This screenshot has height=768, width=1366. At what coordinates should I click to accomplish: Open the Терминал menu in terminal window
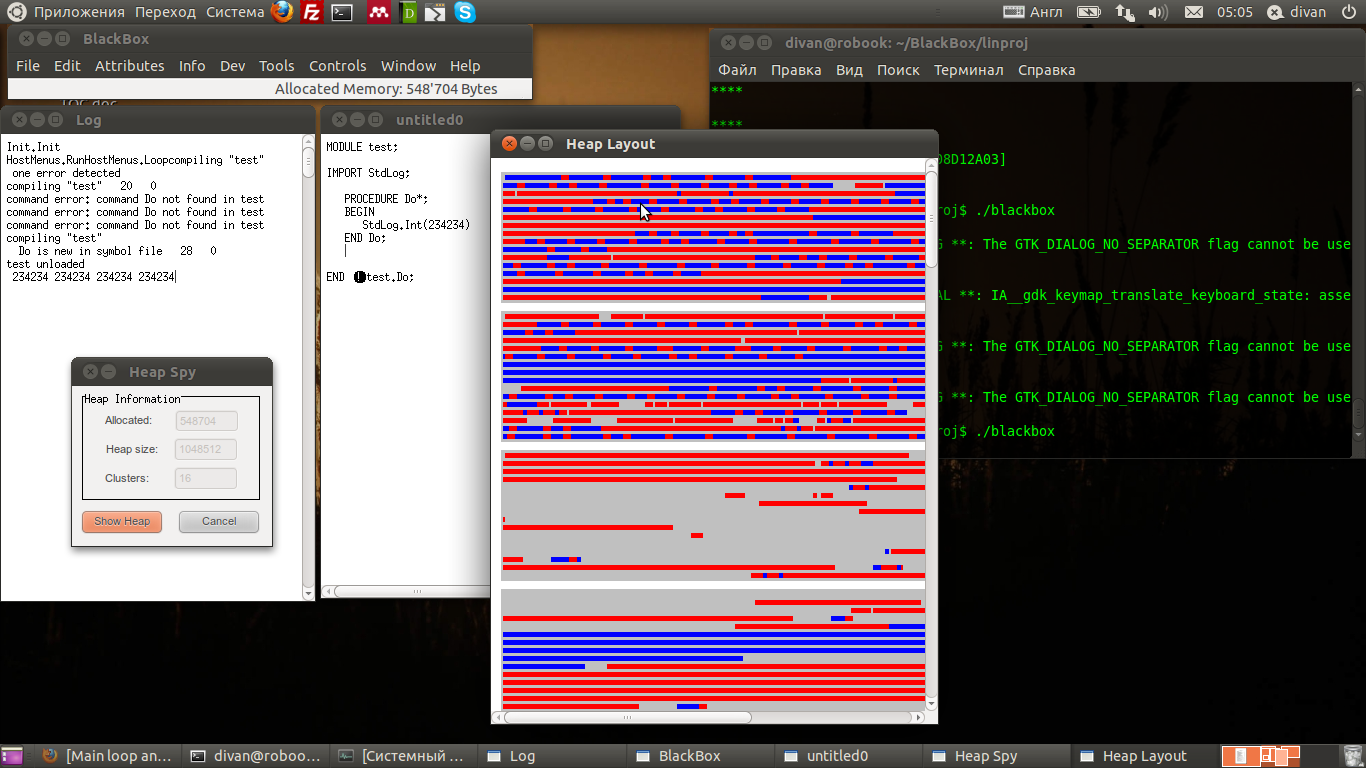pos(968,70)
